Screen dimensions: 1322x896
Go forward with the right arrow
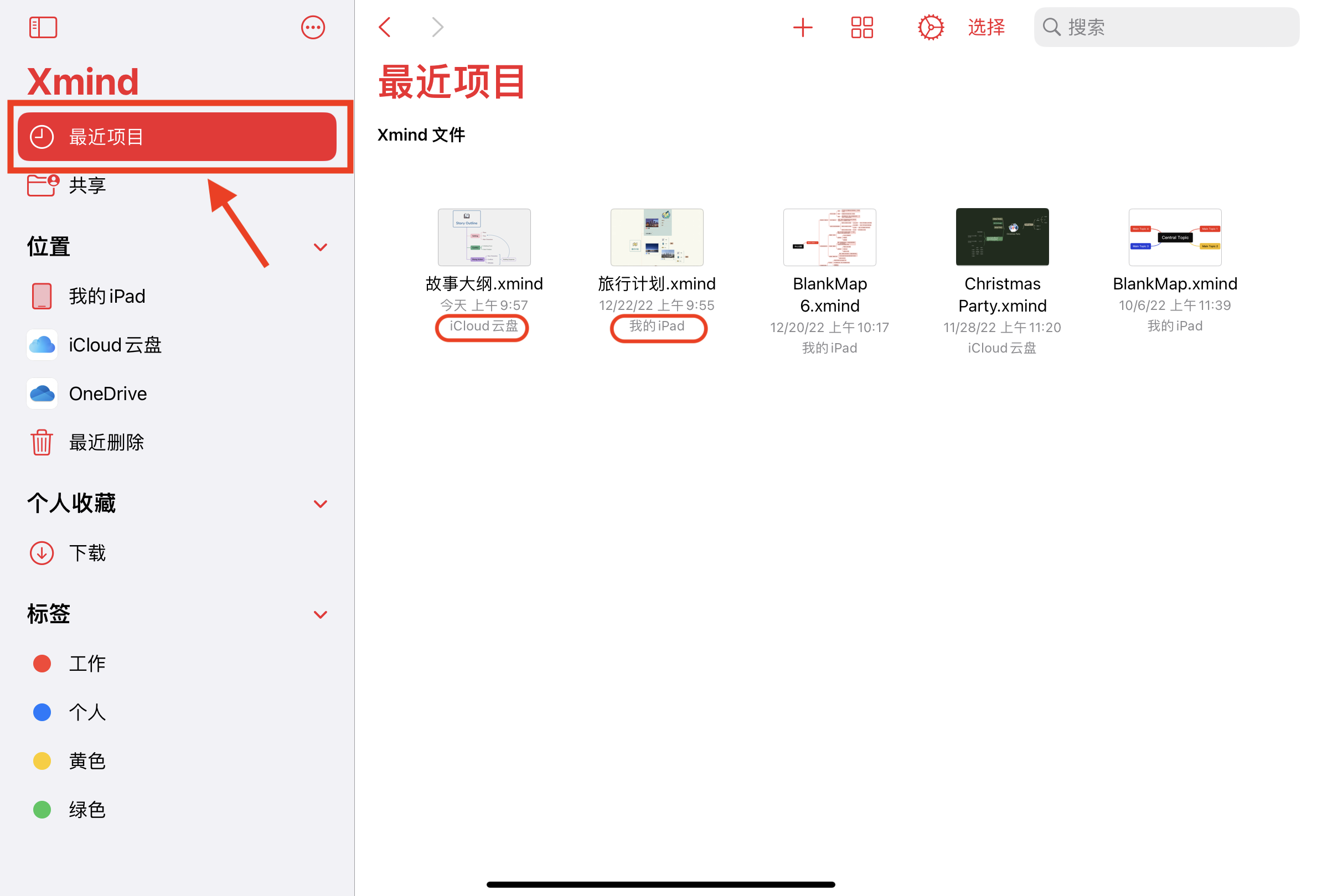click(437, 27)
